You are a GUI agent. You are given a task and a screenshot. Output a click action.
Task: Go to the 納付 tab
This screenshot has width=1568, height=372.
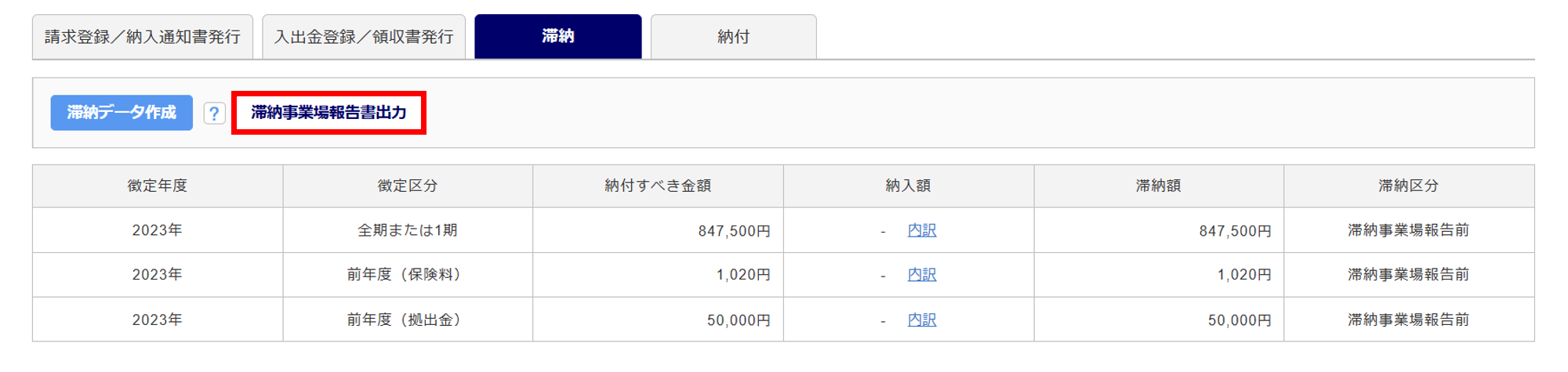click(x=733, y=37)
